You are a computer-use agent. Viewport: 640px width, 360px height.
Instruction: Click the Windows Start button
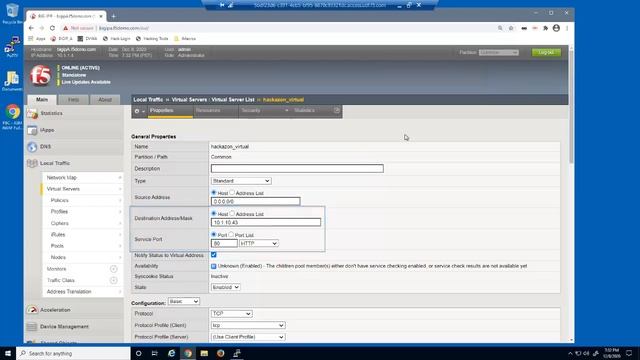[x=8, y=353]
